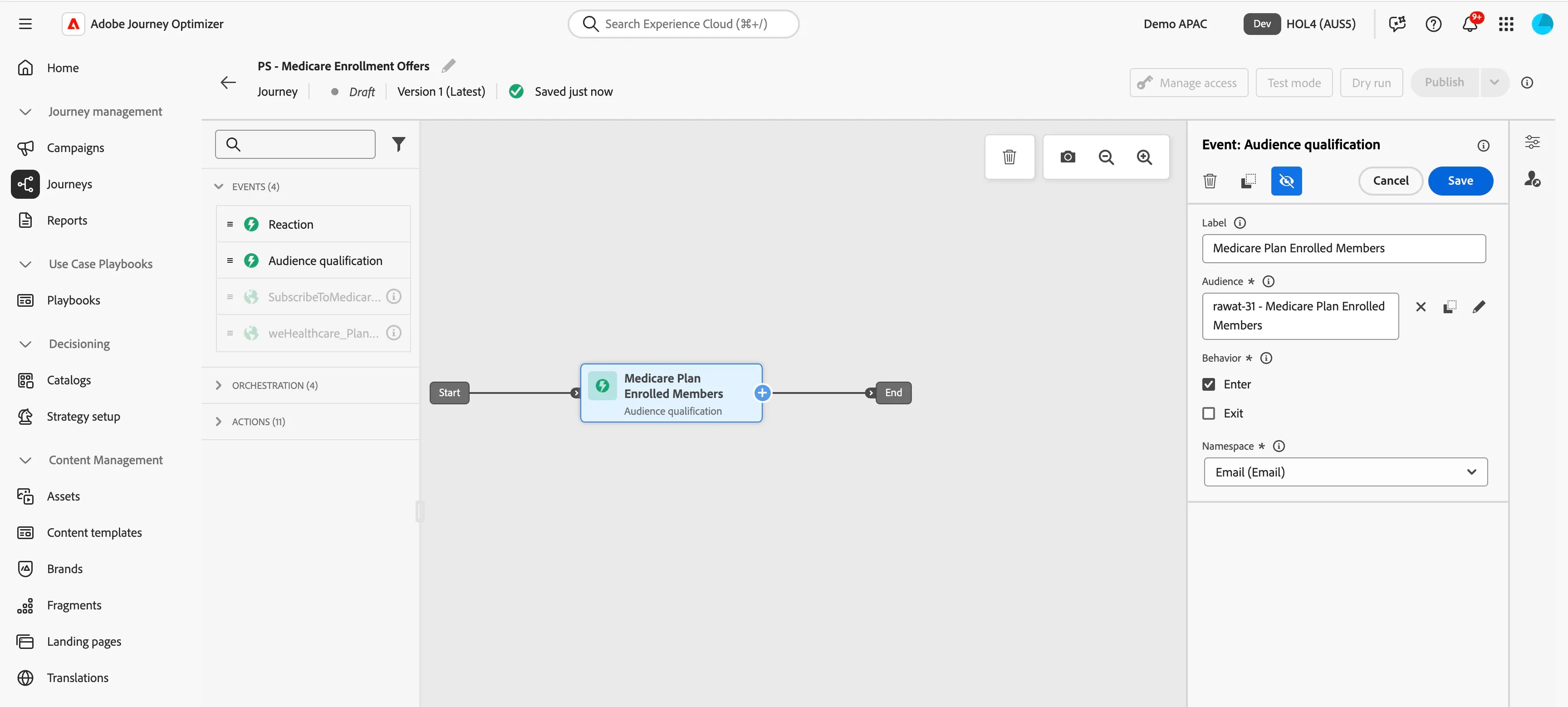
Task: Navigate to Landing pages
Action: point(84,641)
